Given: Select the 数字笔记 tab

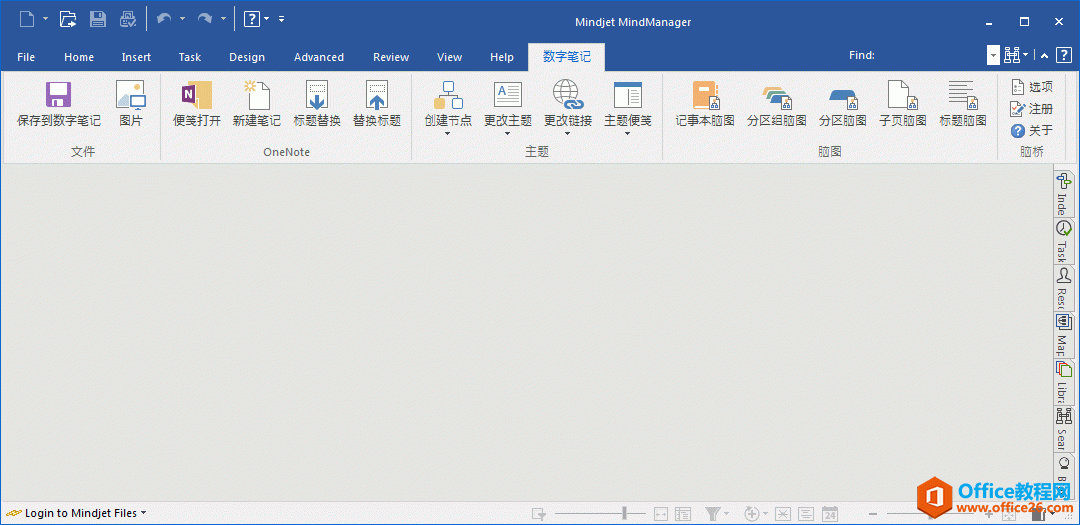Looking at the screenshot, I should (x=567, y=57).
